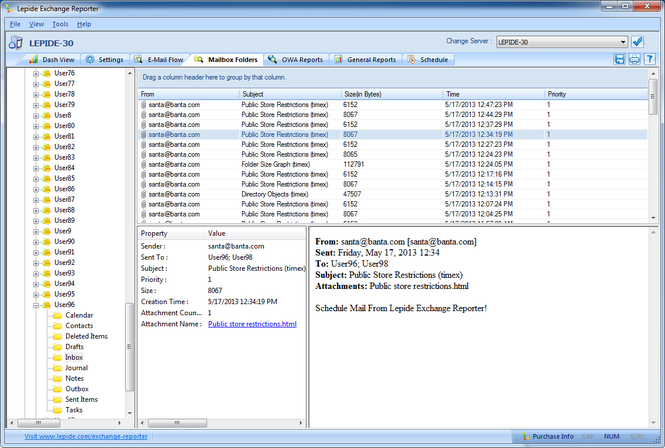This screenshot has width=665, height=448.
Task: Click the folder tree vertical scrollbar thumb
Action: tap(129, 347)
